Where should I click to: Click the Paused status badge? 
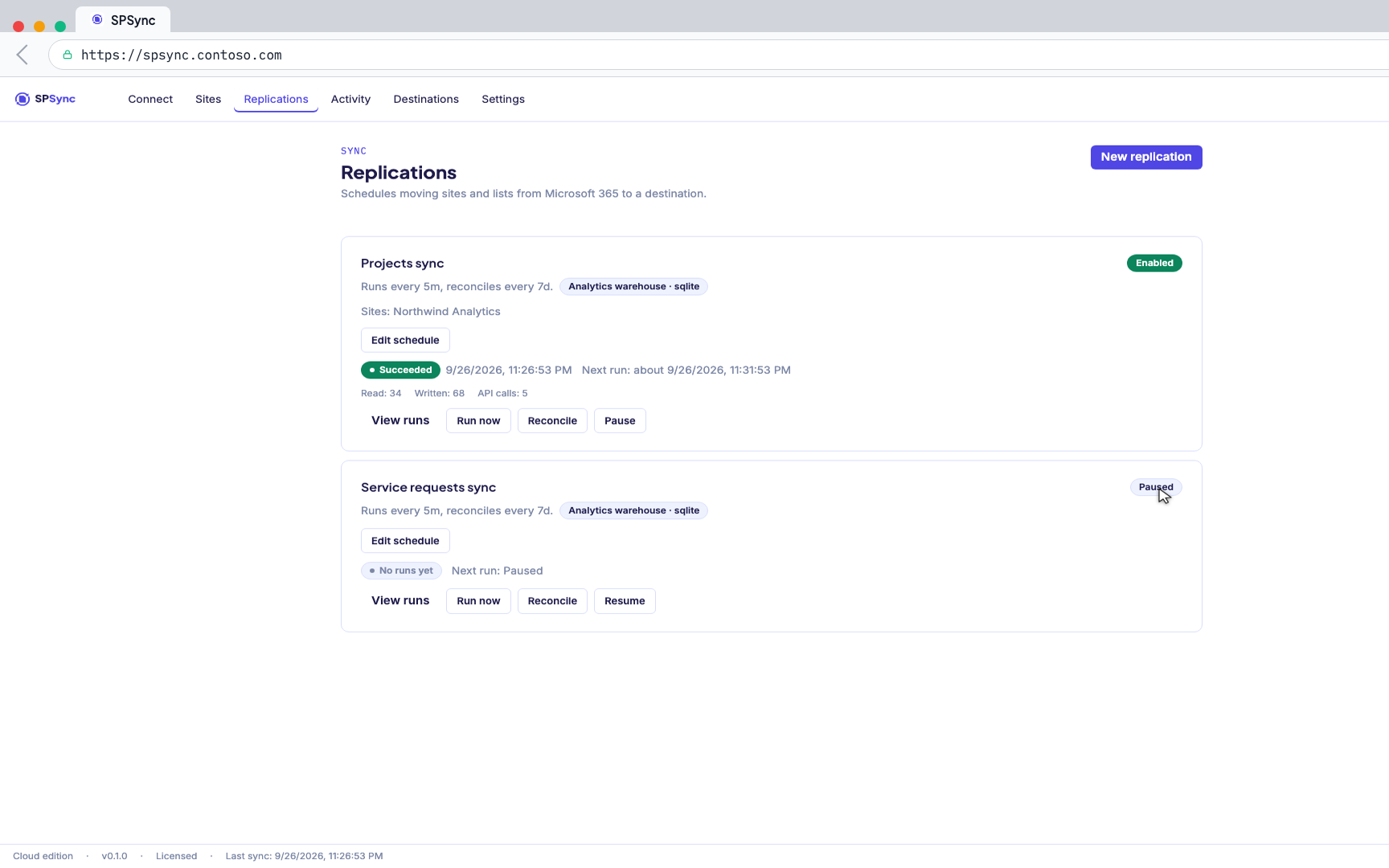(1156, 487)
